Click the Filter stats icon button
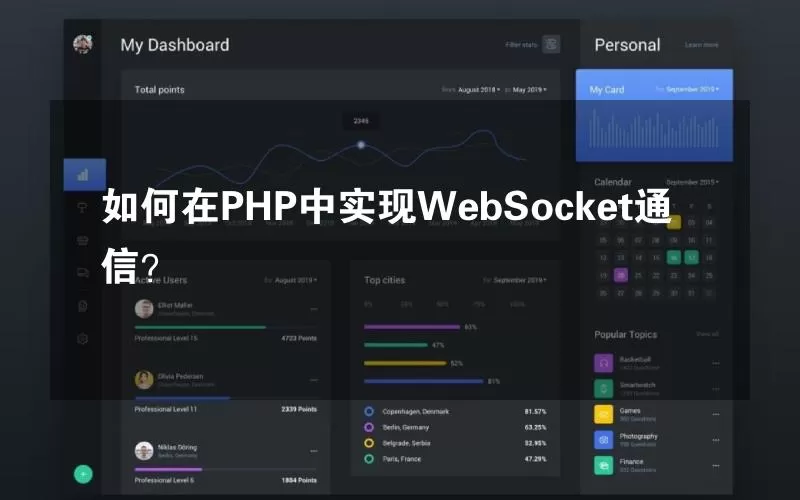The width and height of the screenshot is (800, 500). point(551,44)
